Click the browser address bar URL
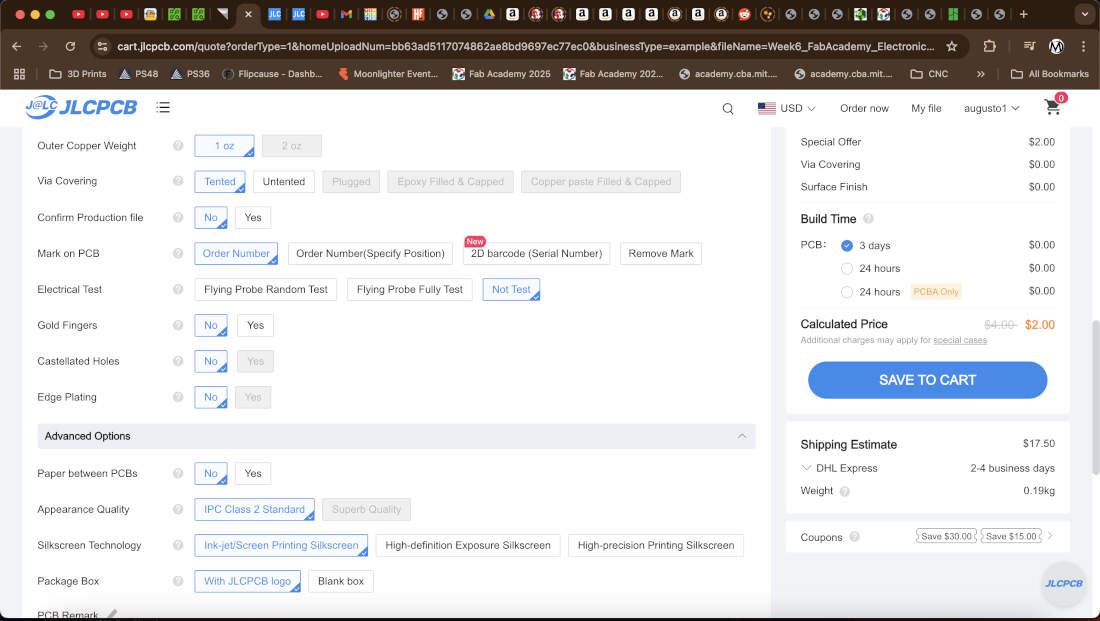This screenshot has height=621, width=1100. pyautogui.click(x=525, y=46)
